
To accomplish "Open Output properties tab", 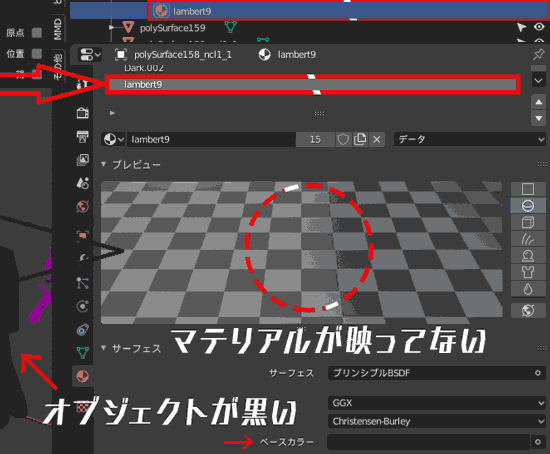I will coord(83,136).
